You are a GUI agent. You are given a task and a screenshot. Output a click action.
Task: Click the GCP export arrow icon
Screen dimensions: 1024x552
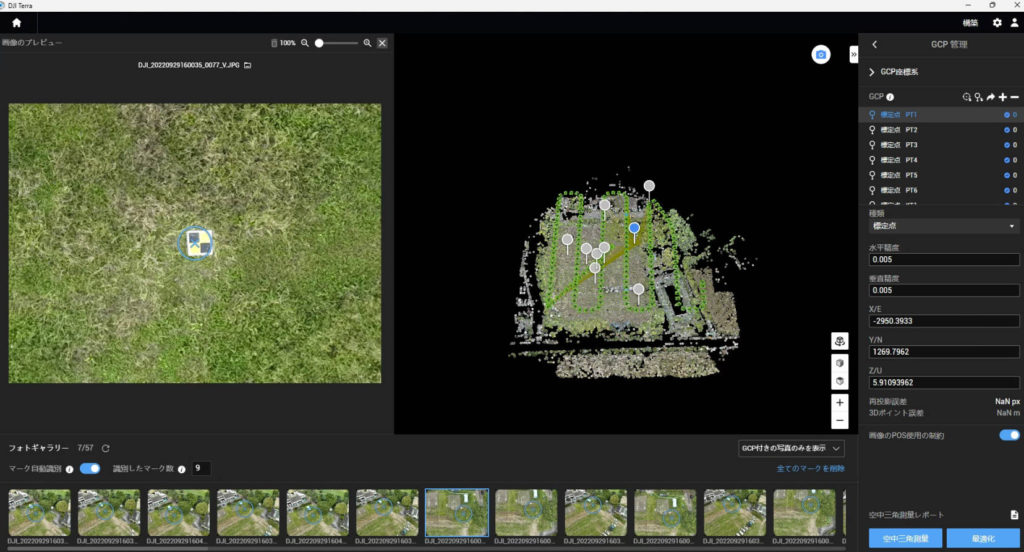[x=990, y=97]
